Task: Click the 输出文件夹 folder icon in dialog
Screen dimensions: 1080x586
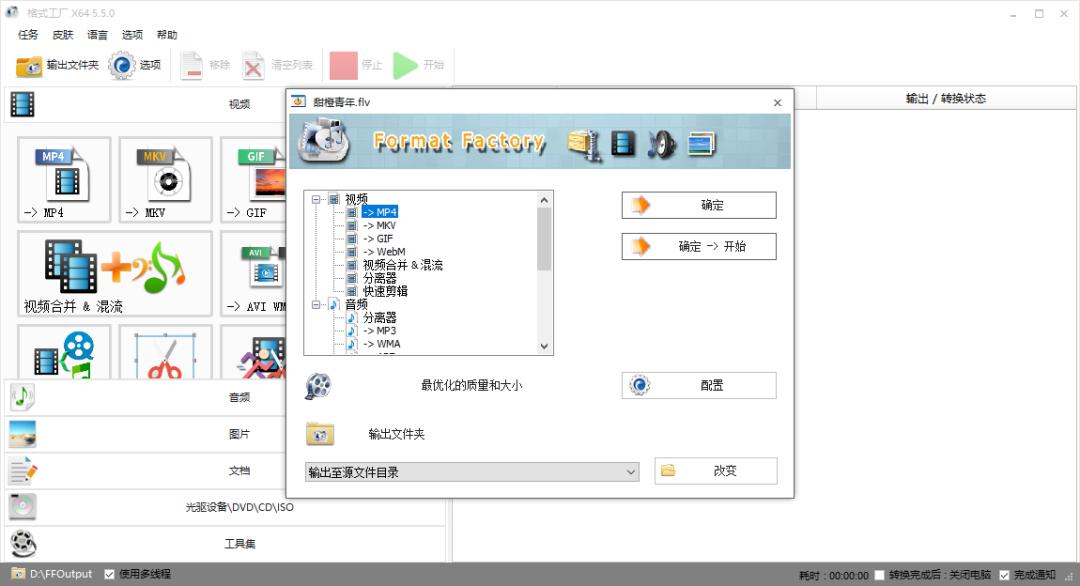Action: [320, 435]
